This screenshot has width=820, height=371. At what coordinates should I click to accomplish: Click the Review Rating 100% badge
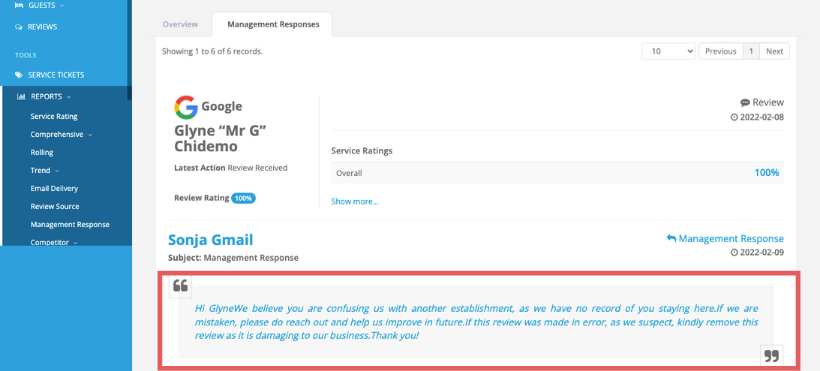point(243,198)
